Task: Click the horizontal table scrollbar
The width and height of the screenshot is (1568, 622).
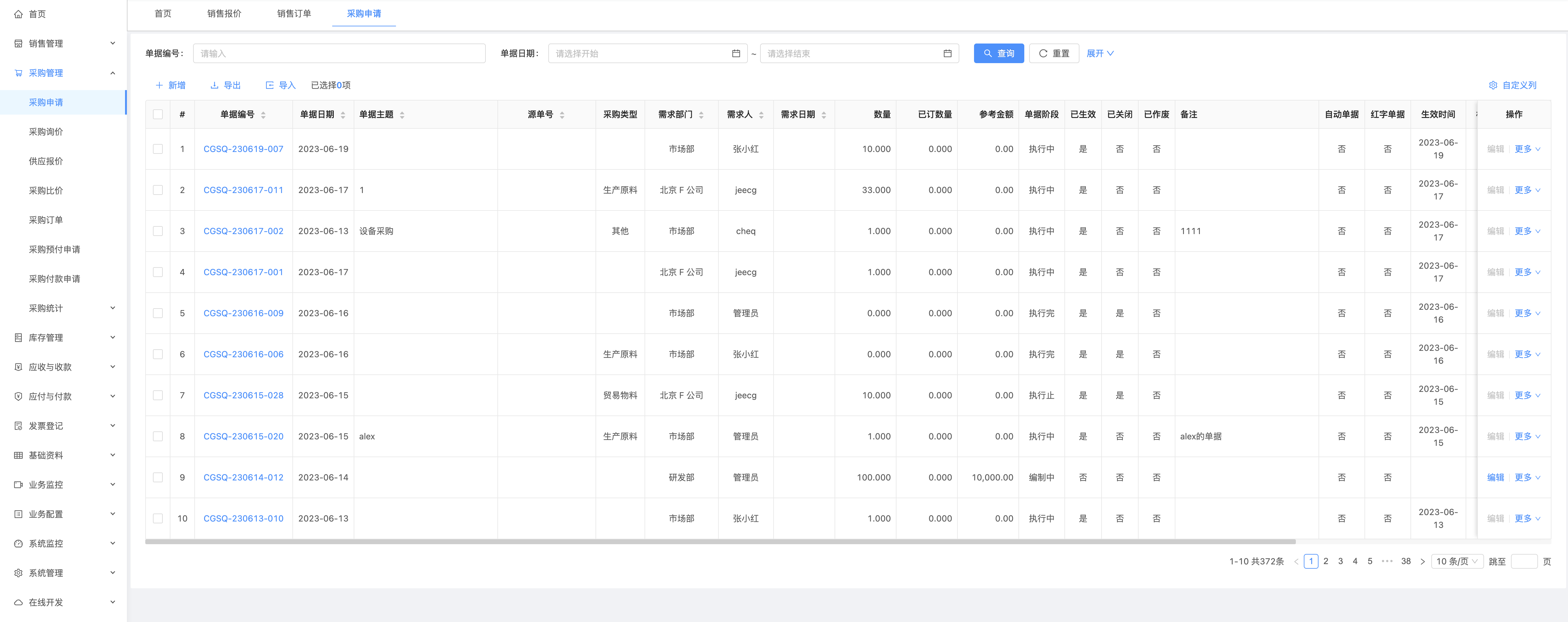Action: pyautogui.click(x=720, y=541)
